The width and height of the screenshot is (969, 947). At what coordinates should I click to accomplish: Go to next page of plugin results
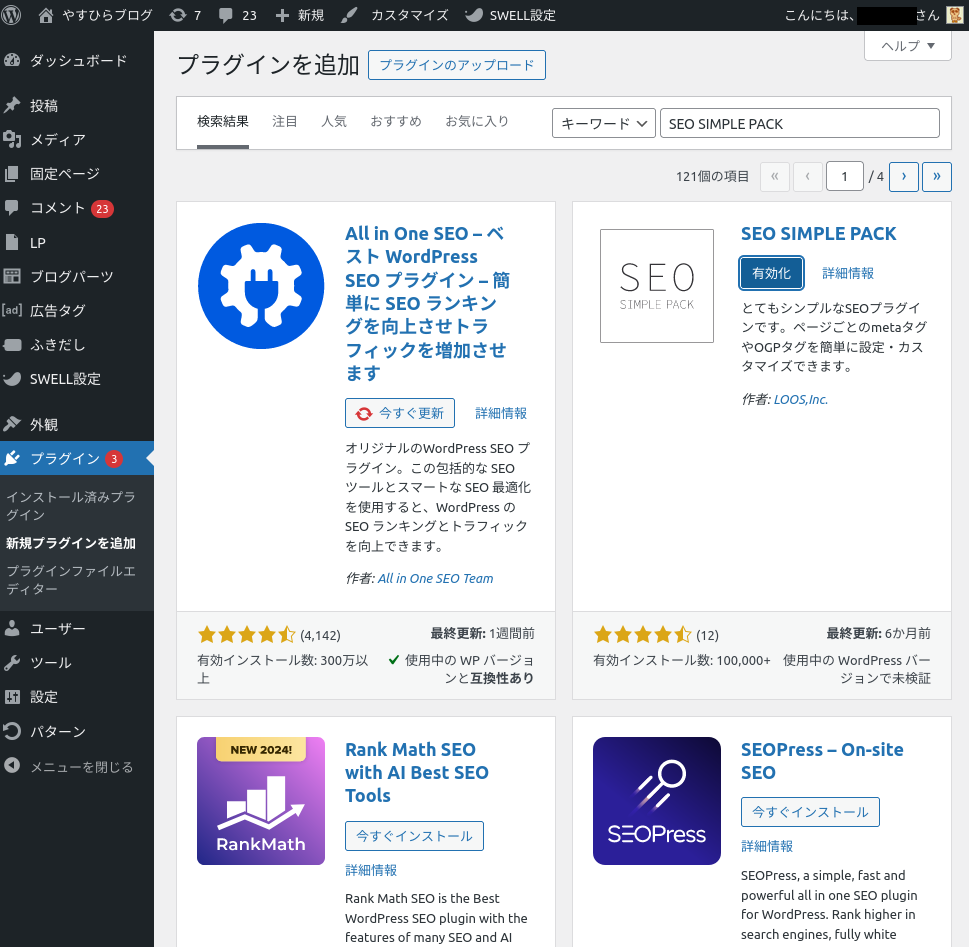[x=903, y=176]
